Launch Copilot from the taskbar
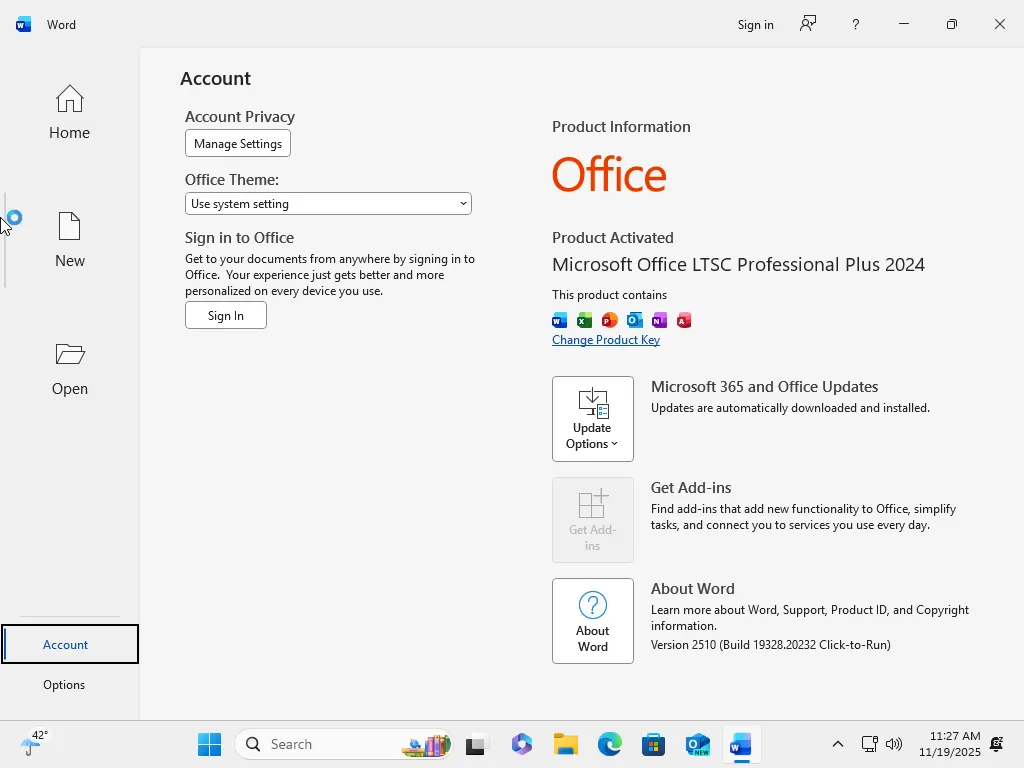 (x=522, y=744)
